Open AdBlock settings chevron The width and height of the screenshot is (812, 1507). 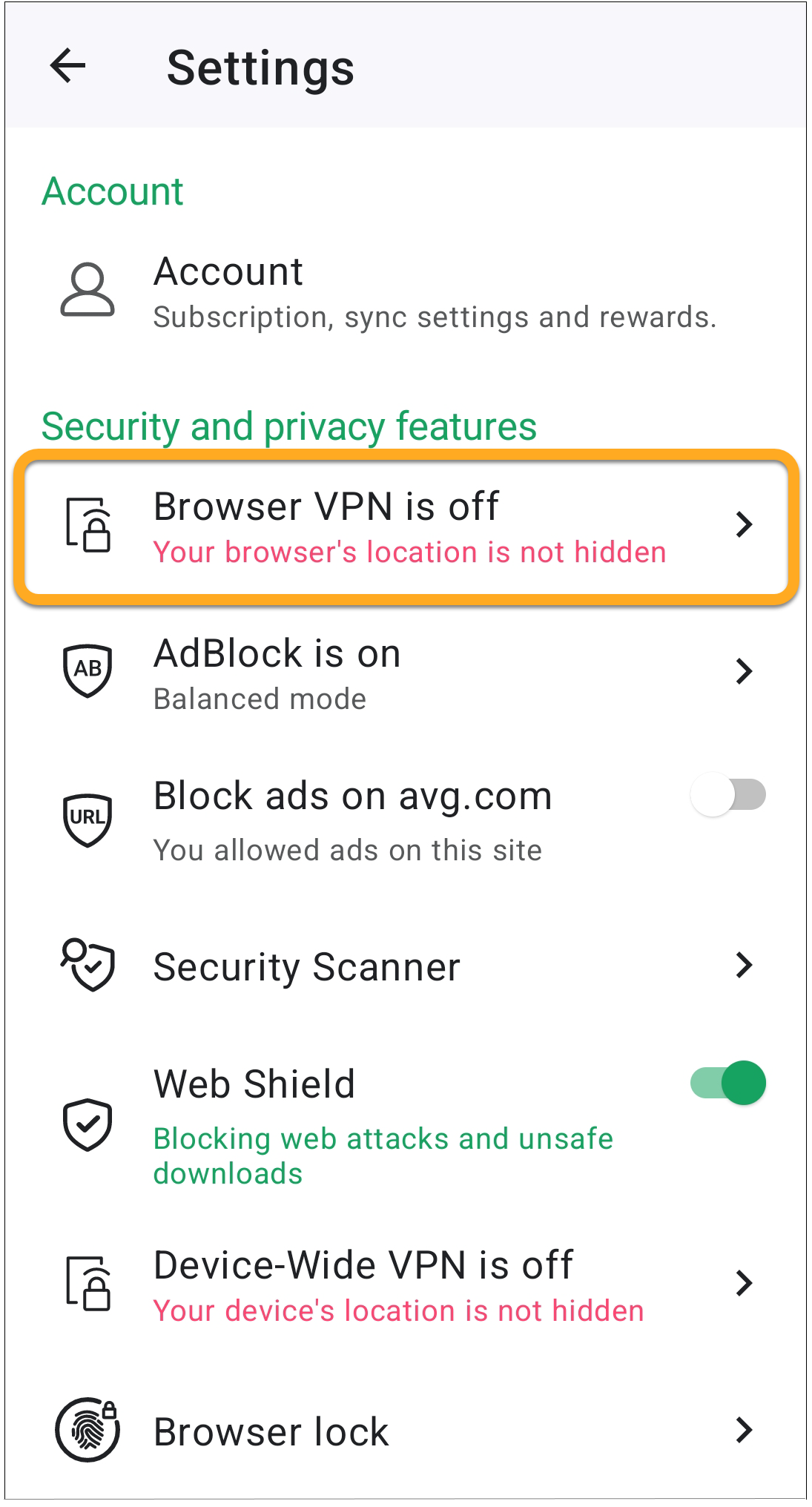744,671
